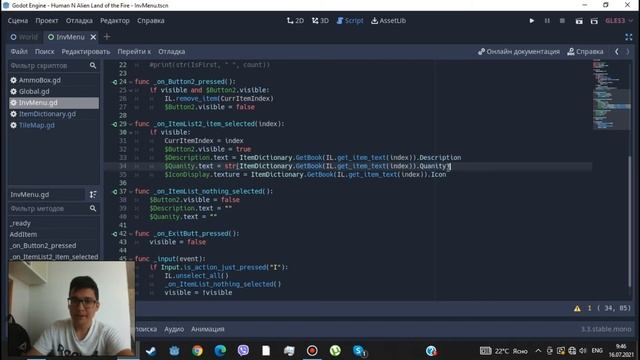This screenshot has height=360, width=640.
Task: Click signal connection icon on line 24
Action: click(x=115, y=82)
